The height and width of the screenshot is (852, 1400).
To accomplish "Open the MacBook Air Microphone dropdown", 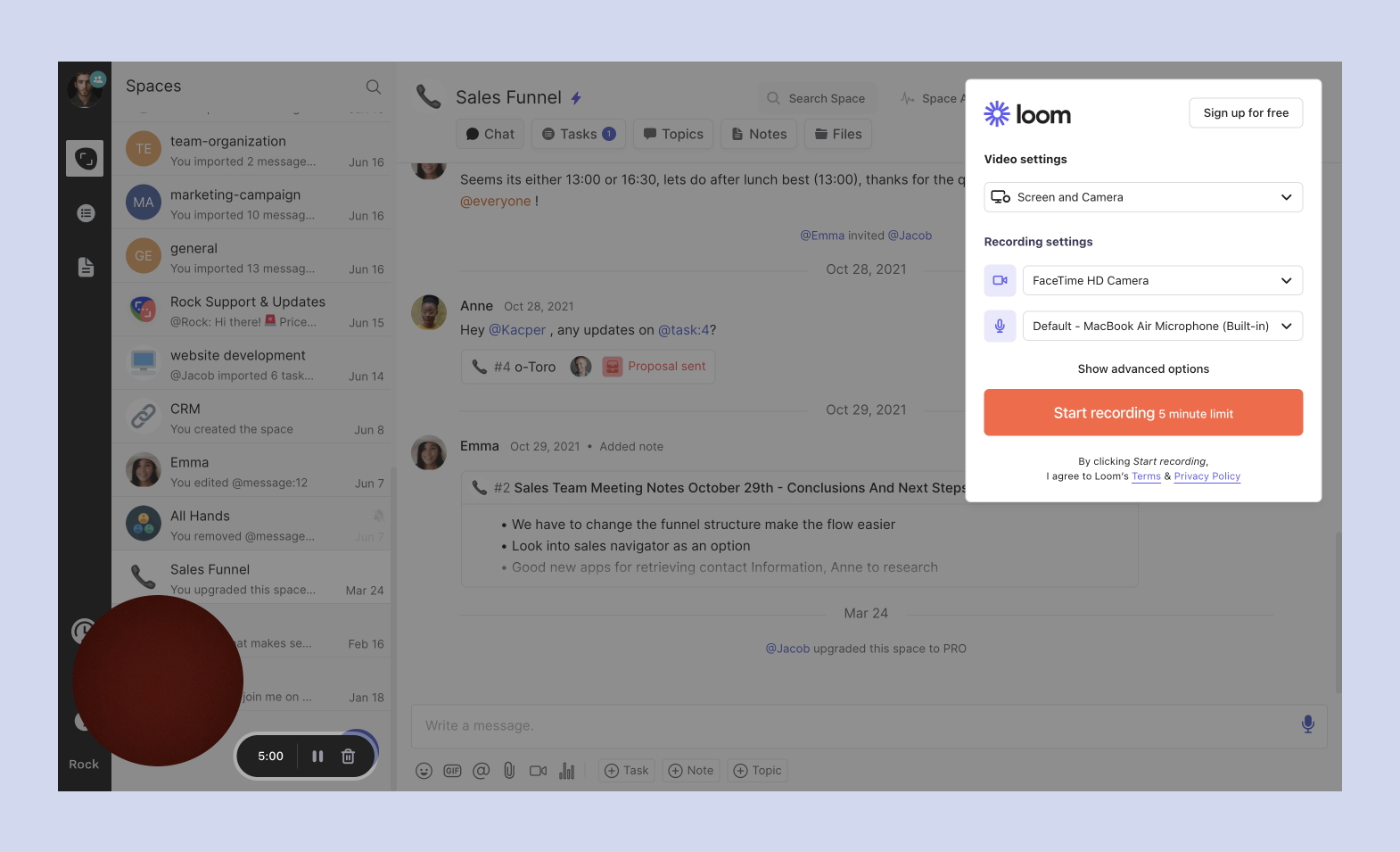I will (1162, 326).
